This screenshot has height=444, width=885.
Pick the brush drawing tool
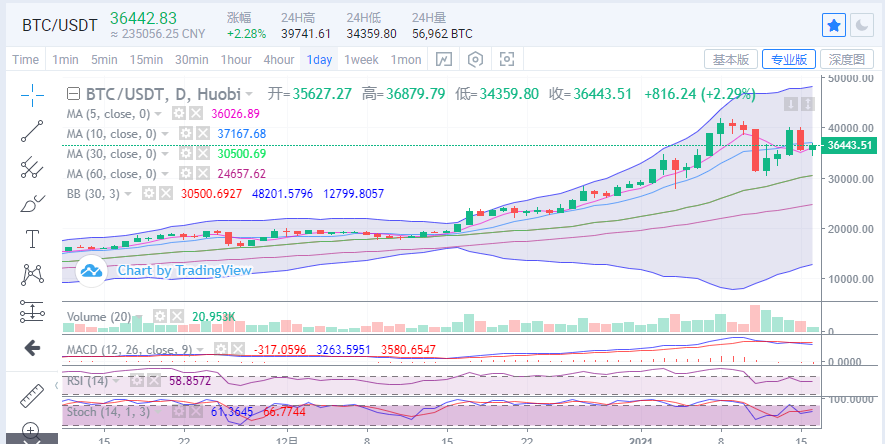pos(32,203)
